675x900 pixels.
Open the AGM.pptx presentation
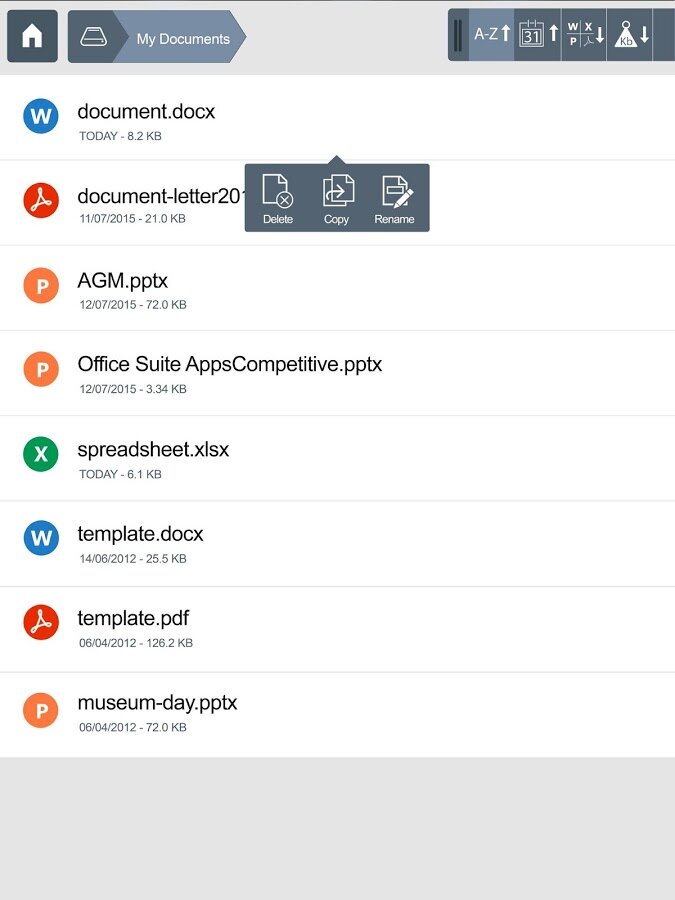pos(123,282)
